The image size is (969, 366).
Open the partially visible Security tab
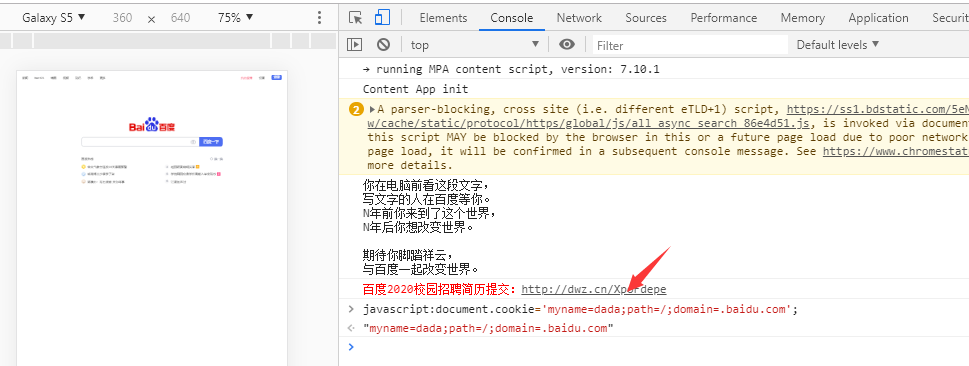click(950, 18)
